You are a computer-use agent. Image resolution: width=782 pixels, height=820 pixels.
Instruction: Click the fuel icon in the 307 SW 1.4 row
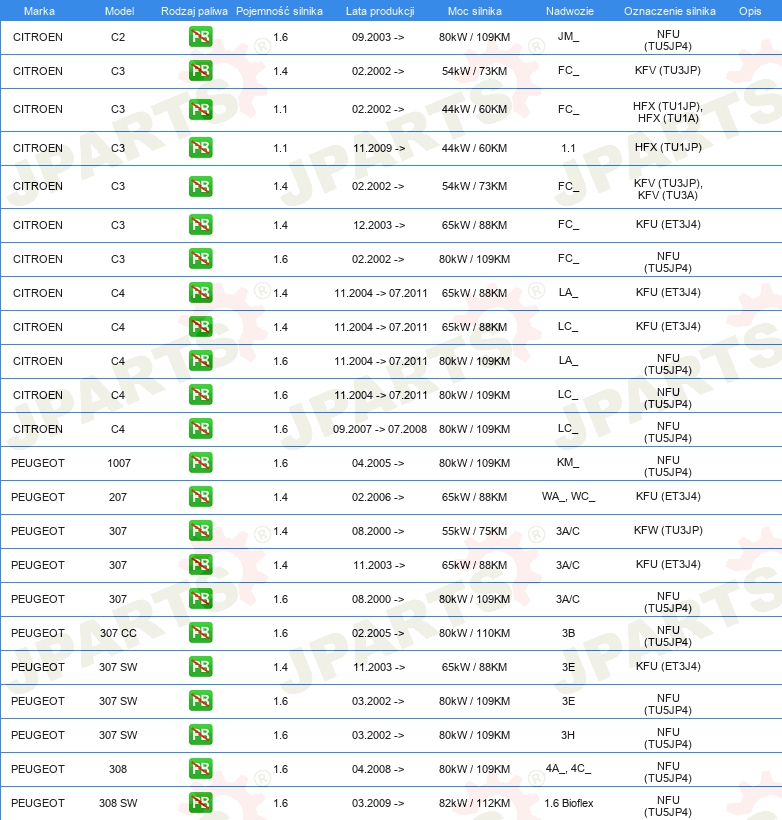pos(200,667)
